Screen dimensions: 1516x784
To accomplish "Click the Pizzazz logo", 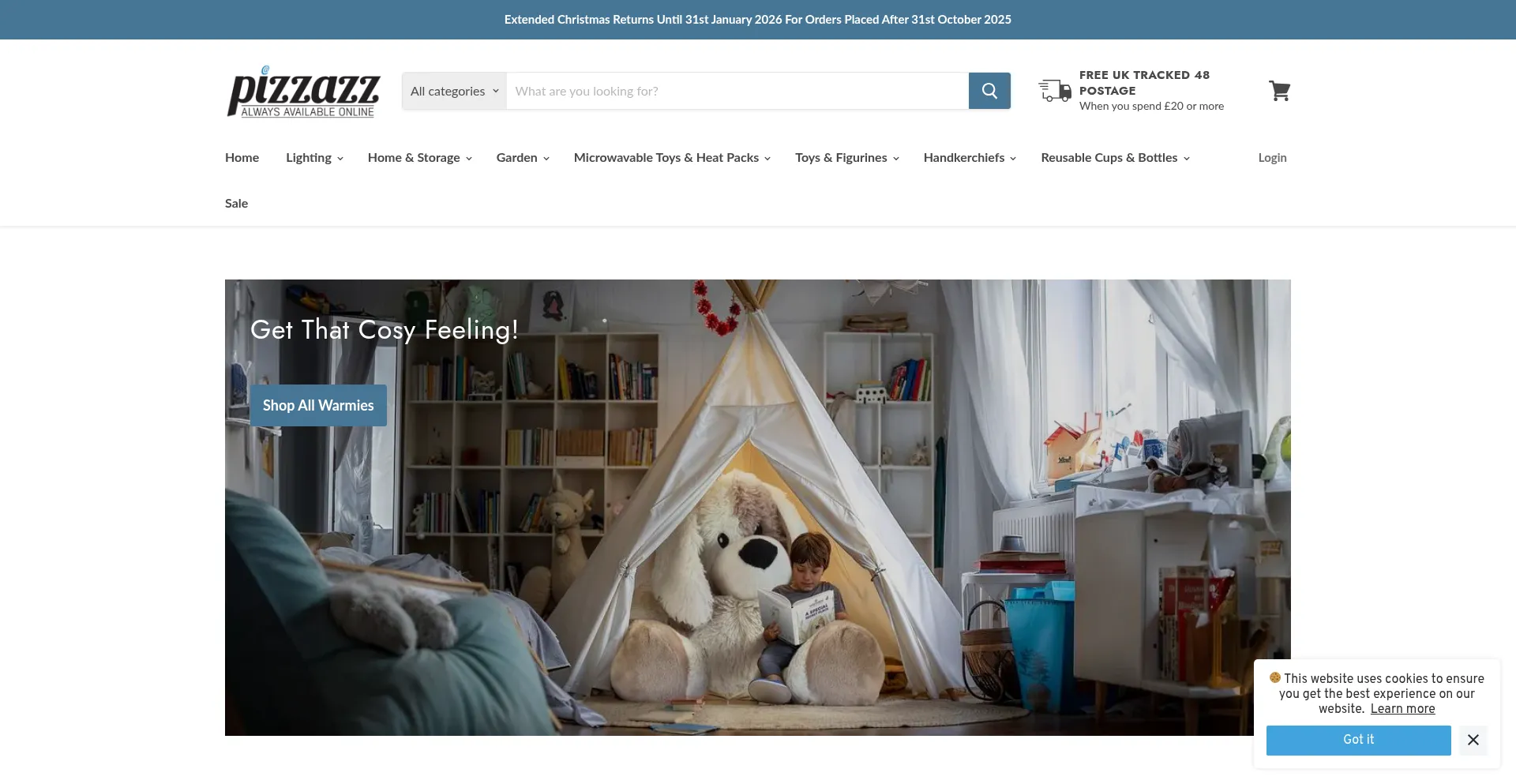I will tap(304, 92).
